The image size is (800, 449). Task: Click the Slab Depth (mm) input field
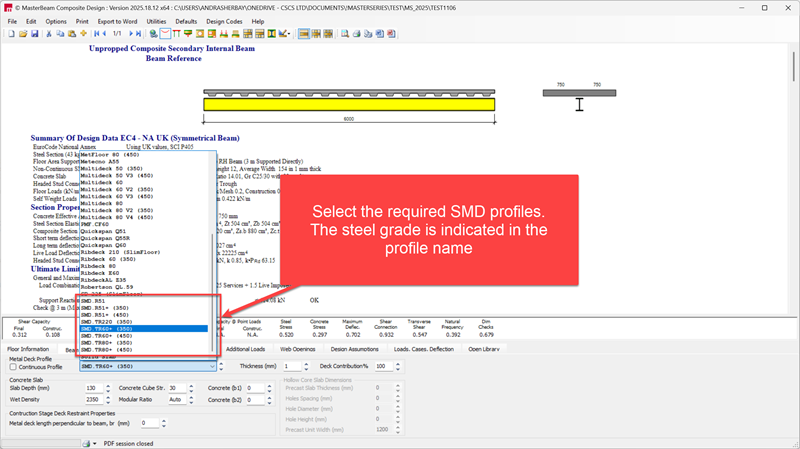tap(94, 388)
